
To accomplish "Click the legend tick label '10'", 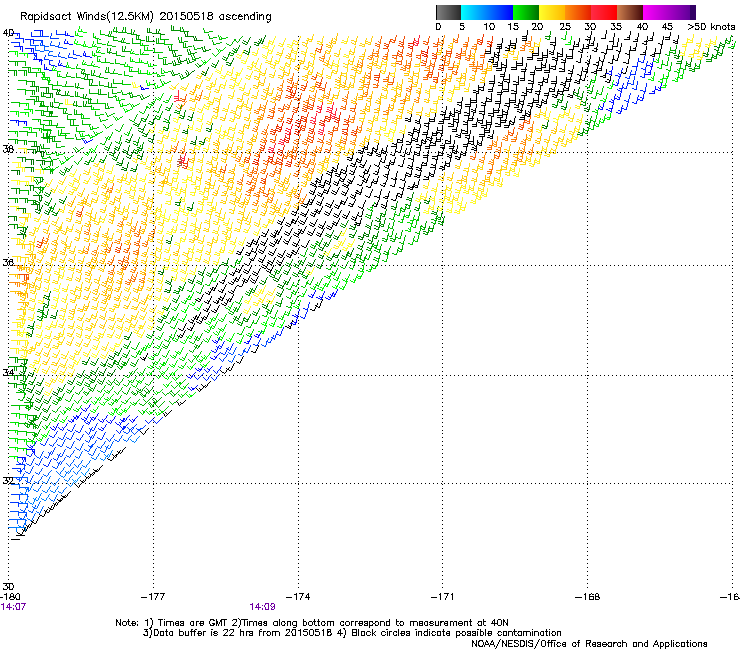I will click(x=489, y=27).
